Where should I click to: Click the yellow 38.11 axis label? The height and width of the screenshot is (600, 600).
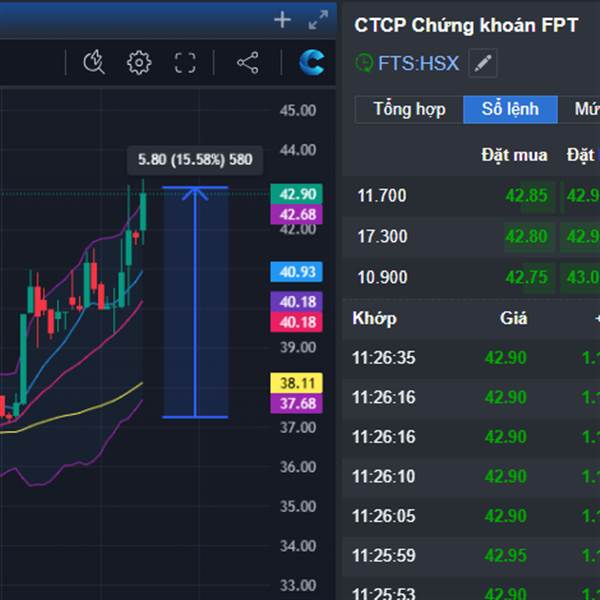[297, 383]
